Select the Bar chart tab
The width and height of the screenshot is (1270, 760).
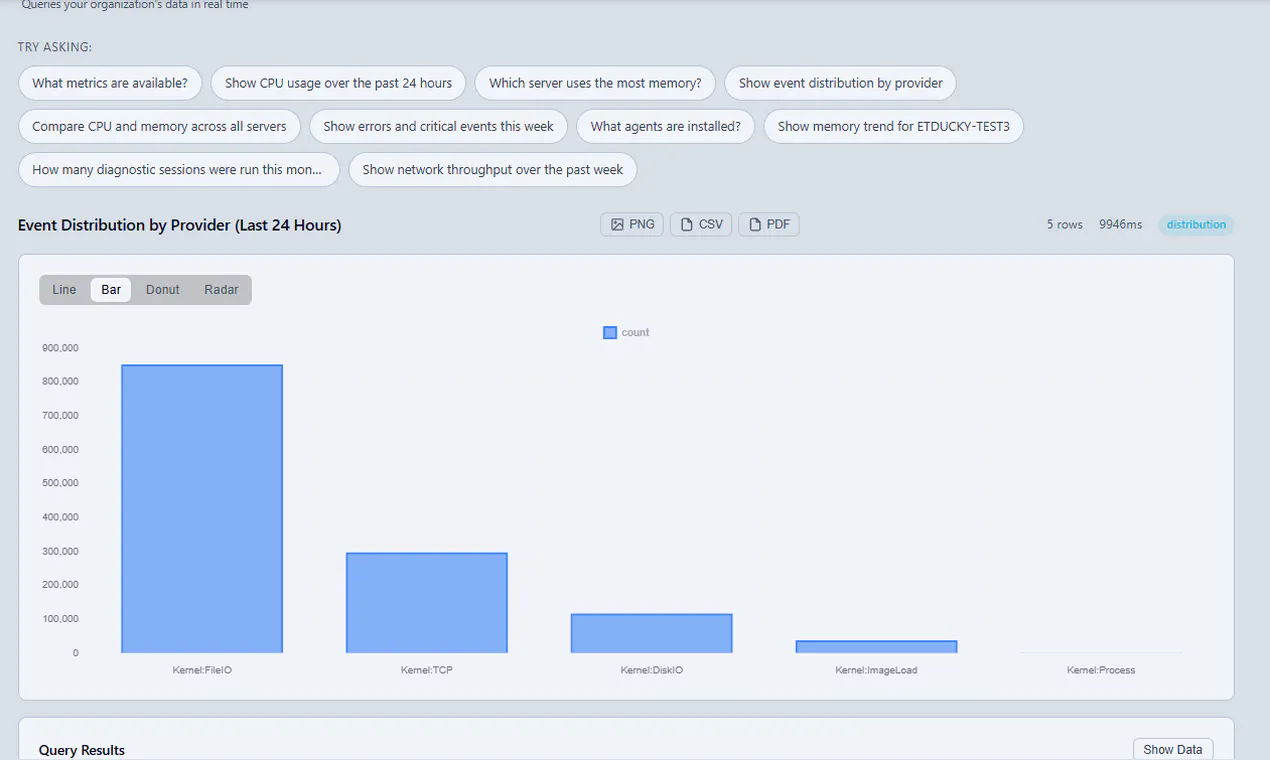coord(111,290)
